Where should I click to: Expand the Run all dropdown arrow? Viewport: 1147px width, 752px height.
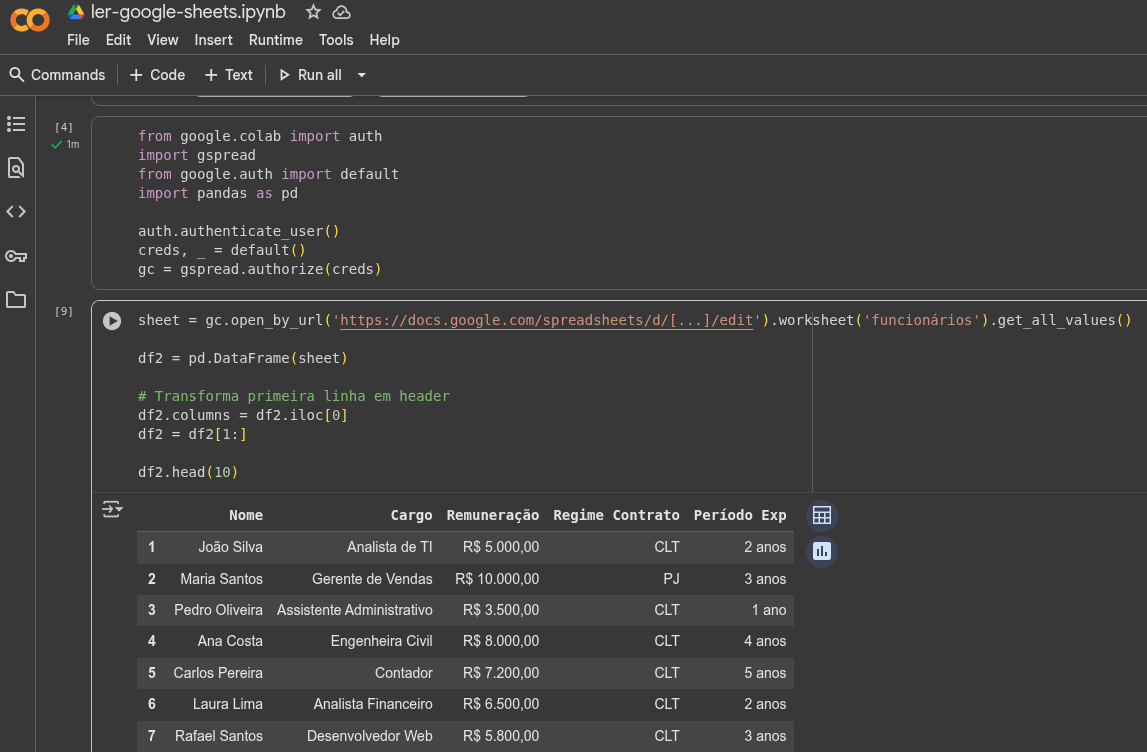coord(361,75)
